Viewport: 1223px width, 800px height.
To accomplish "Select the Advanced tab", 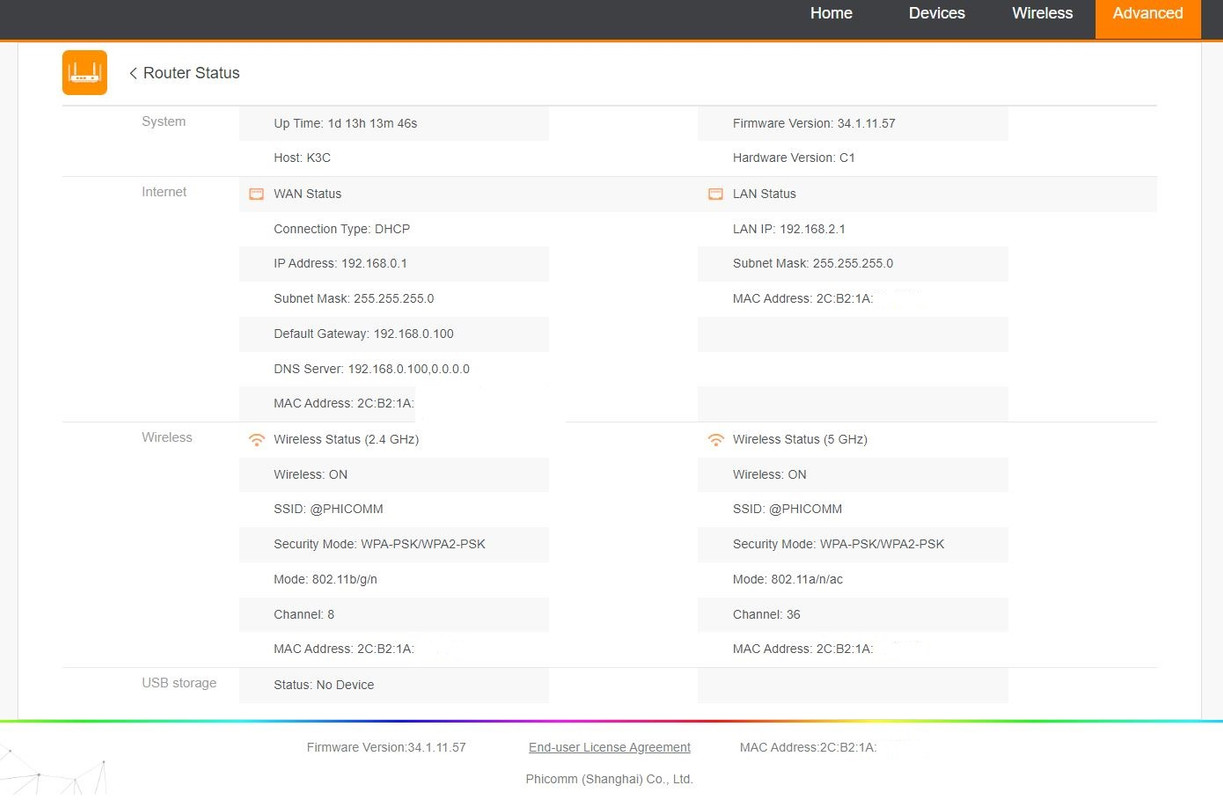I will [x=1148, y=18].
